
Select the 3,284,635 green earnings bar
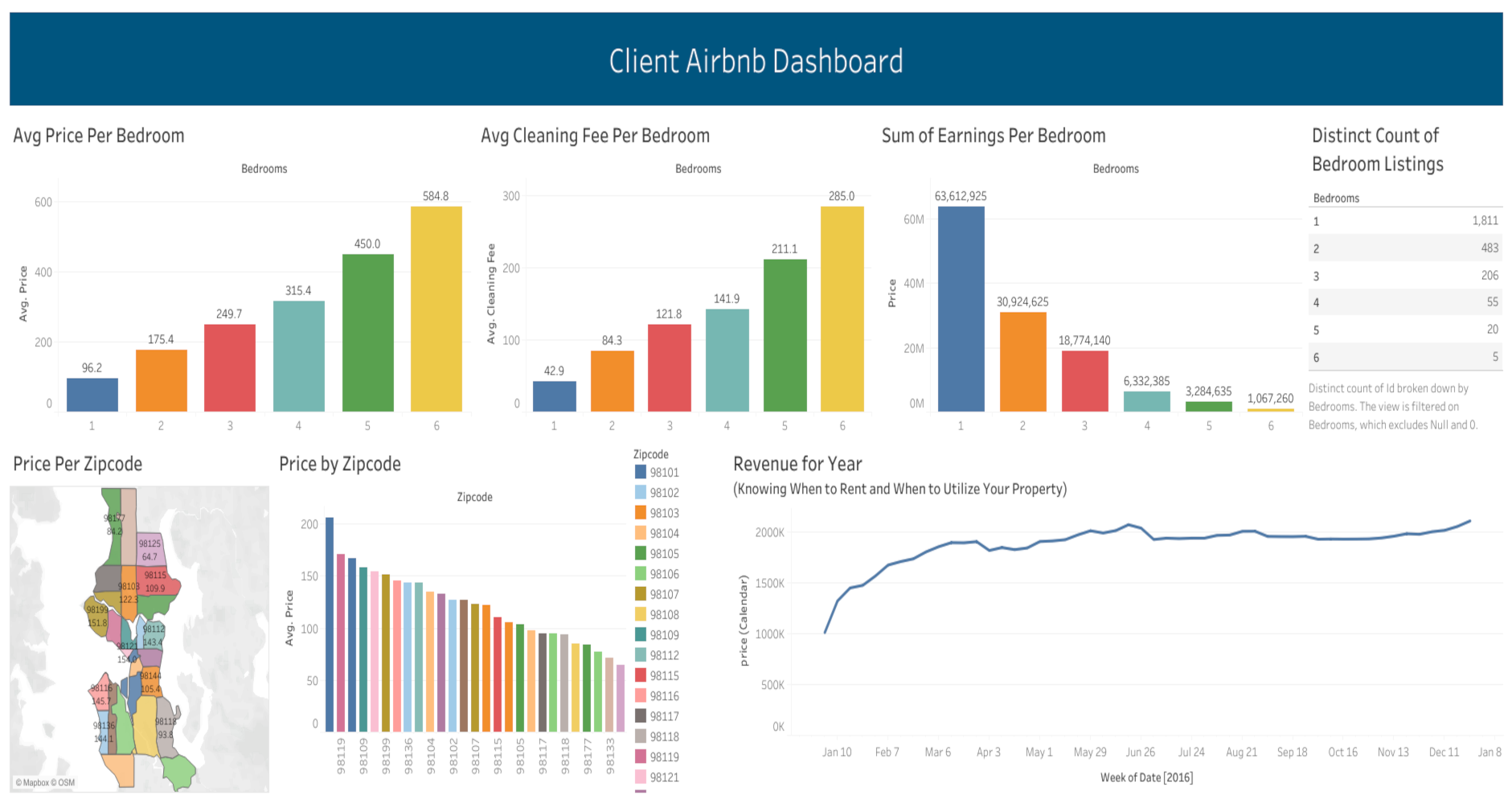[x=1209, y=406]
